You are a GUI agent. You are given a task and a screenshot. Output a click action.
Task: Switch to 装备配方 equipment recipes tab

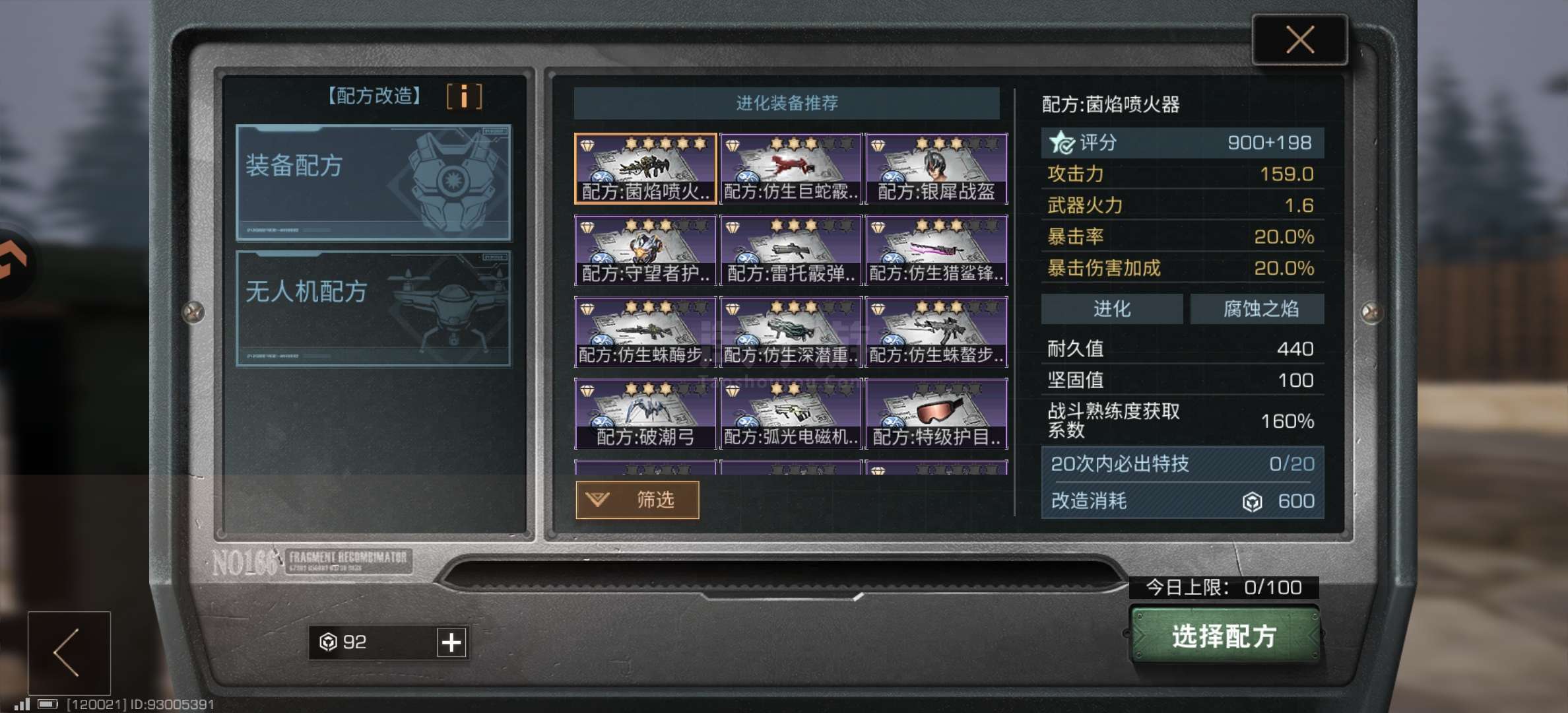coord(374,183)
